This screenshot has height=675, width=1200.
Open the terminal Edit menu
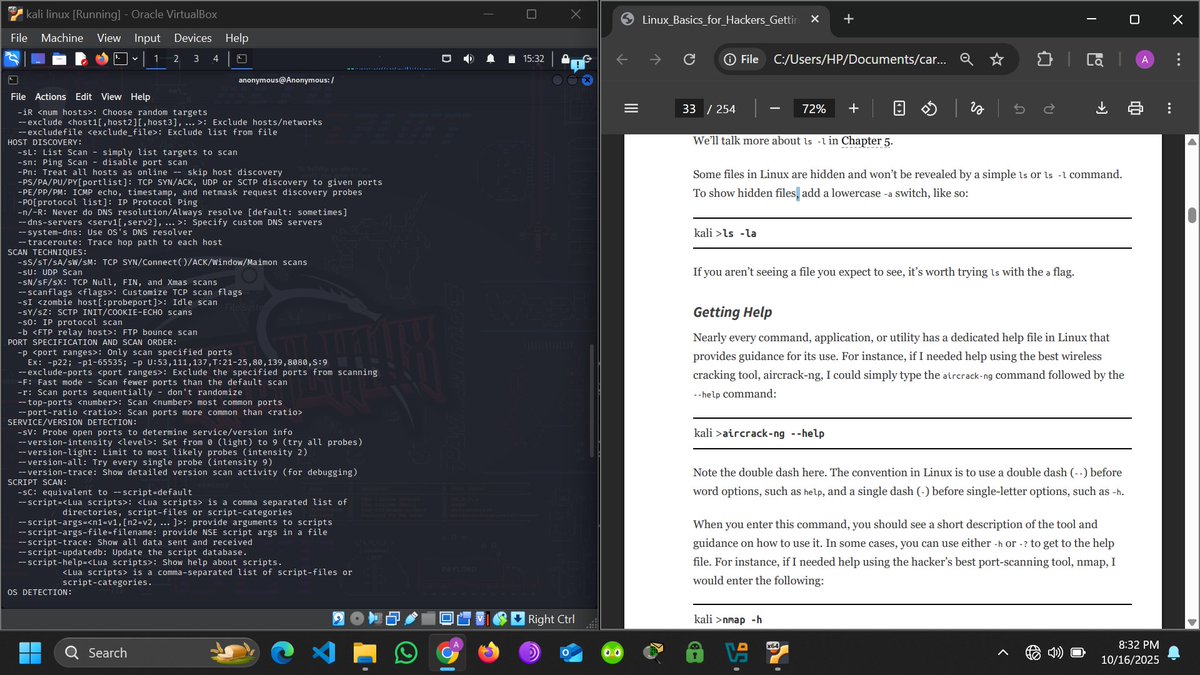(x=83, y=97)
